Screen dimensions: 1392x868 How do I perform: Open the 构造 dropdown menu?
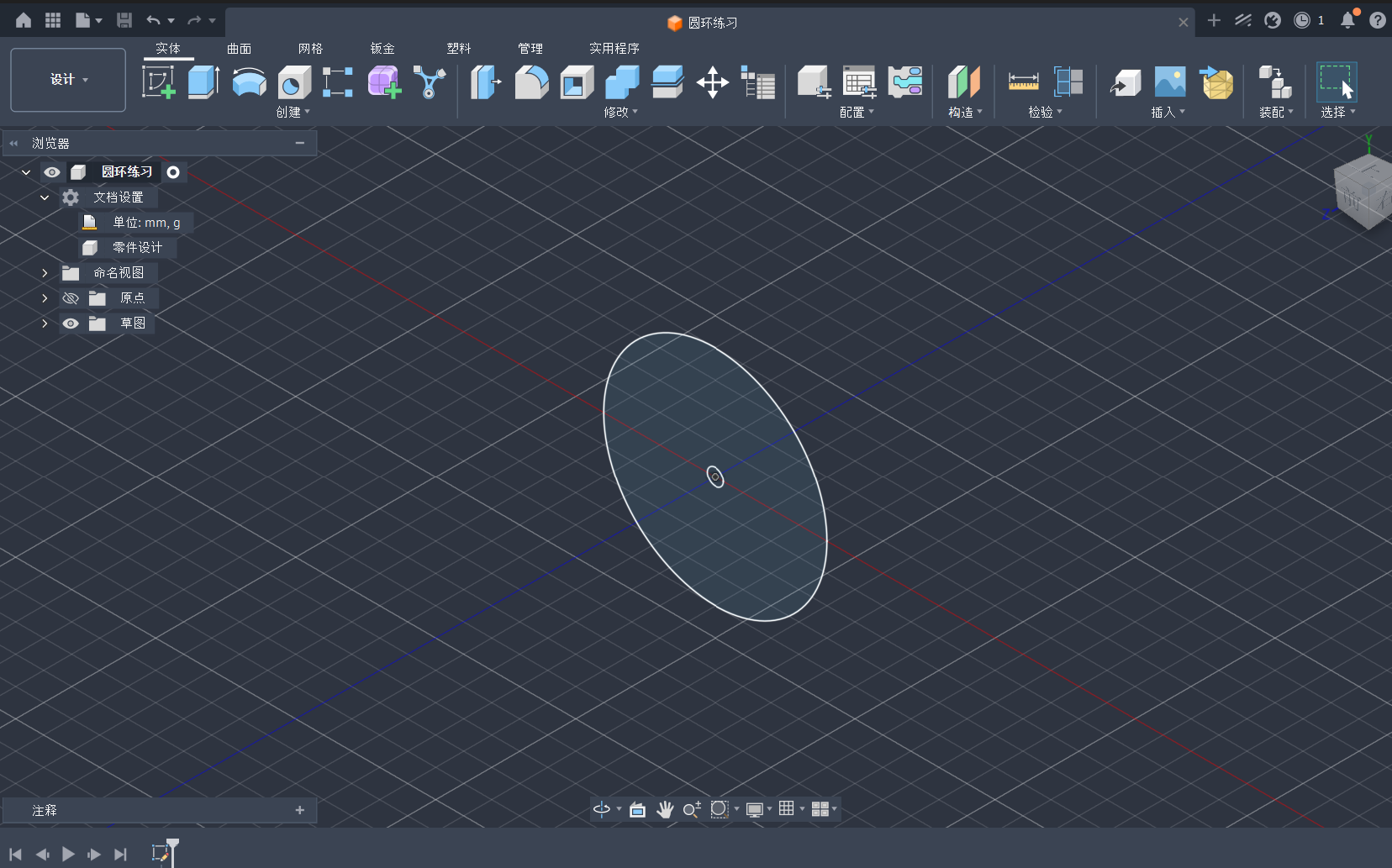coord(965,112)
